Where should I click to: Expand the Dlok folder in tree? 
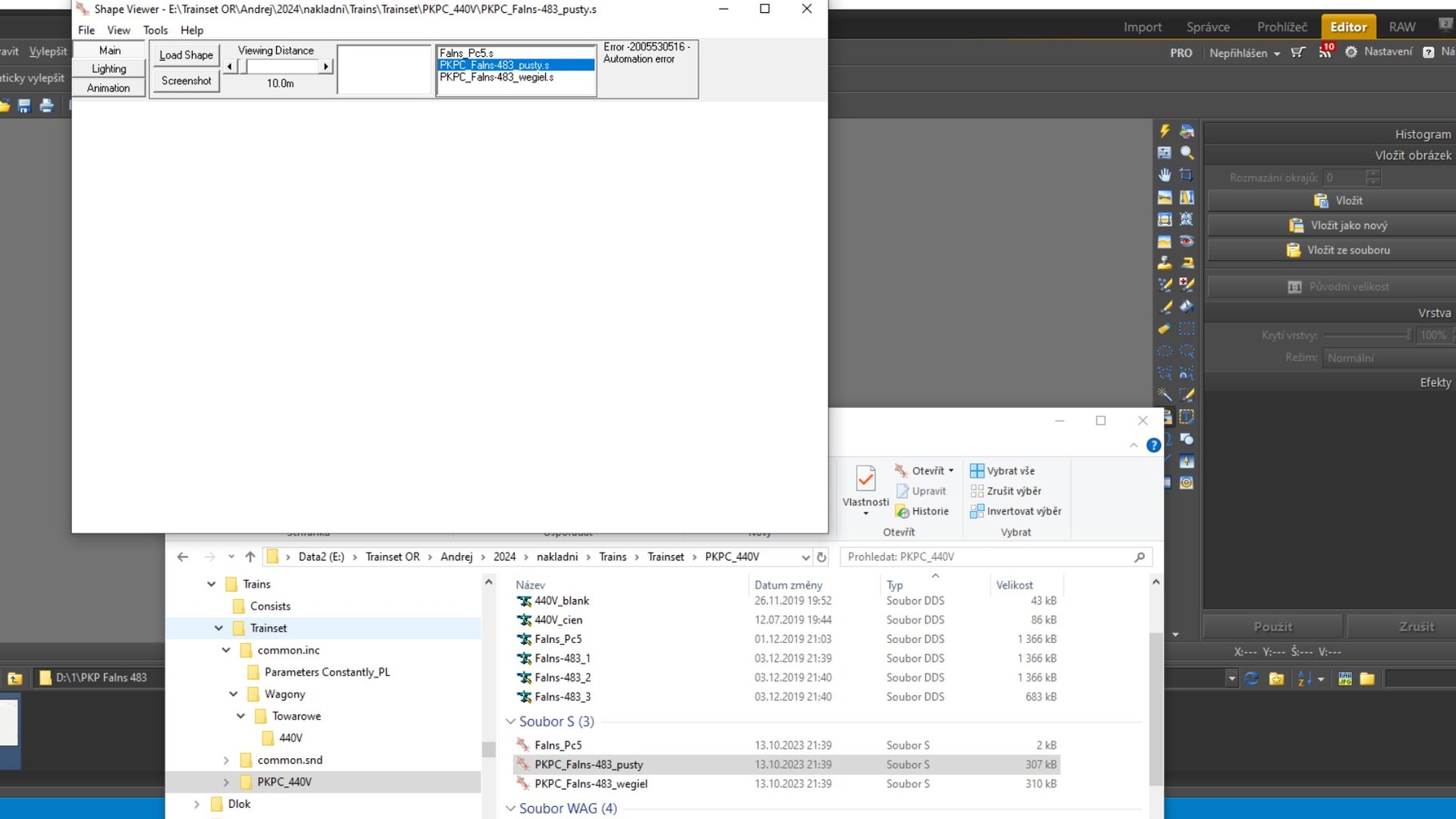[x=197, y=805]
